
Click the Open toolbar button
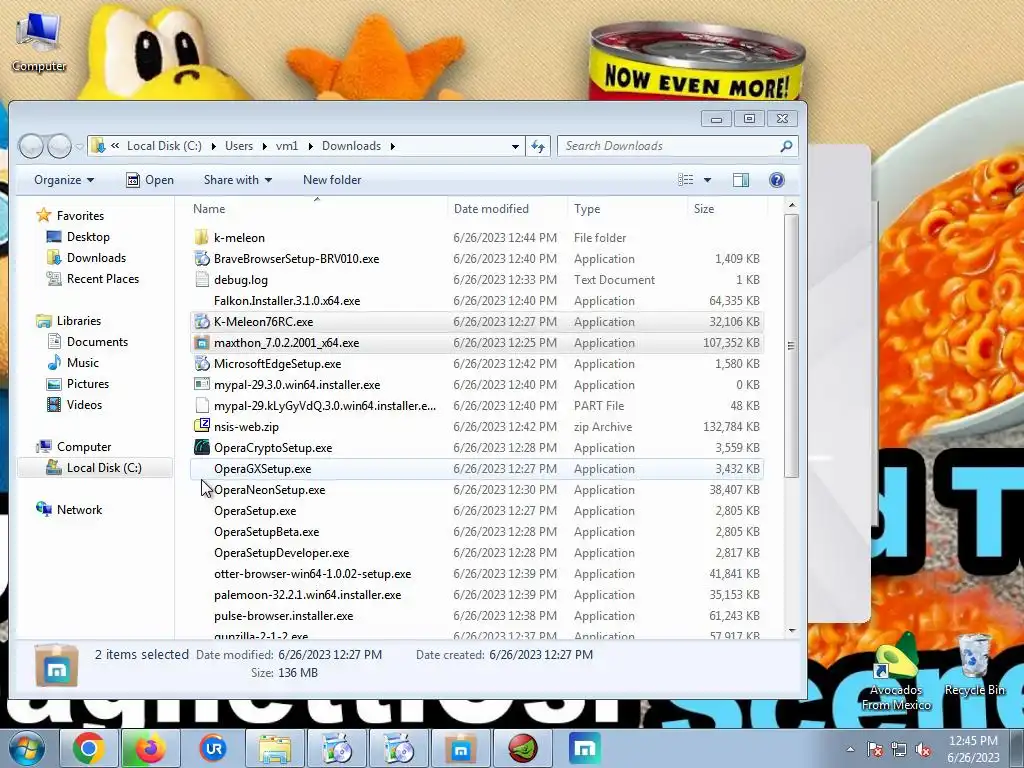tap(150, 180)
